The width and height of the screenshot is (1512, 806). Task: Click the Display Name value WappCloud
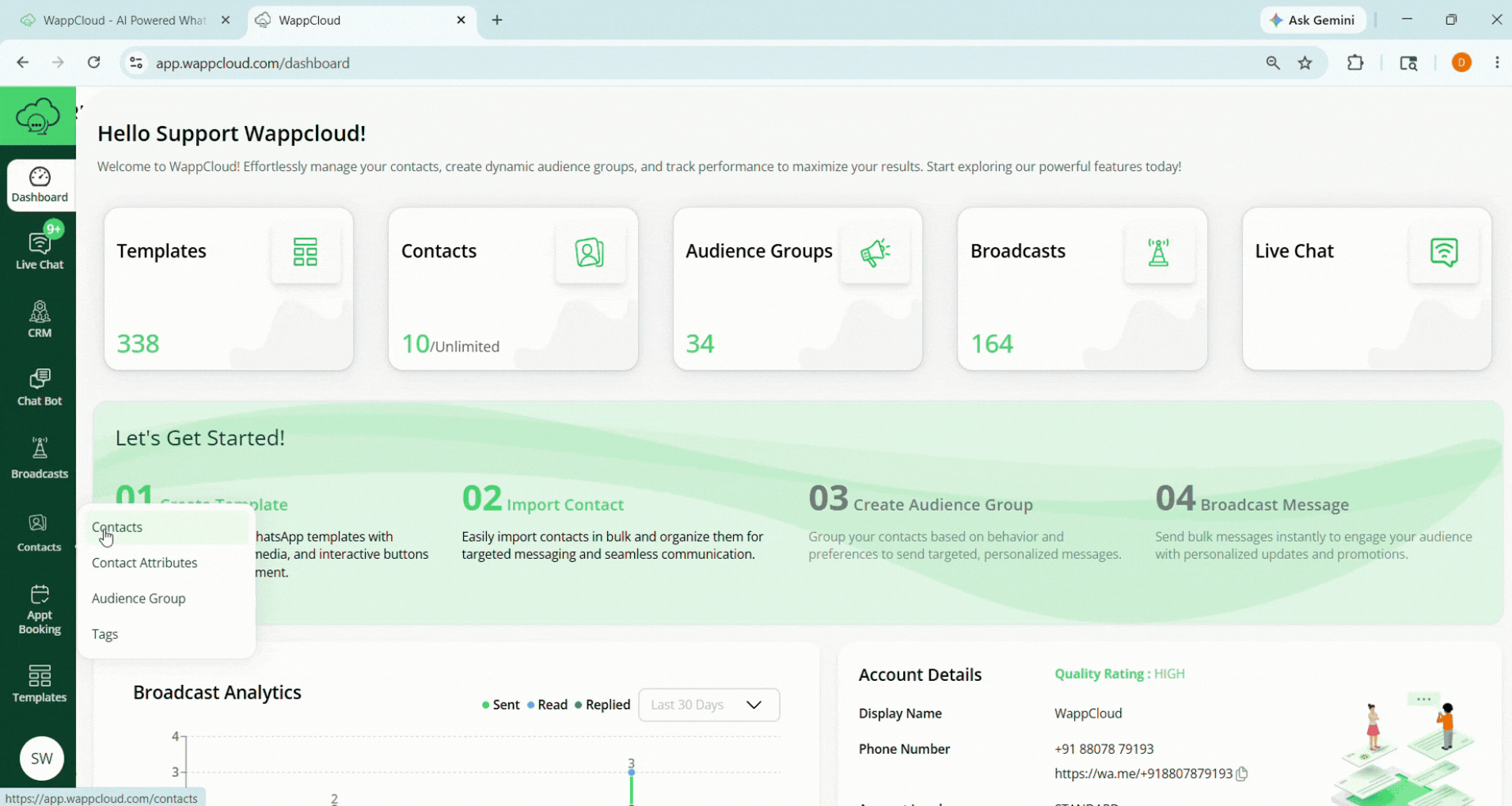click(1088, 713)
